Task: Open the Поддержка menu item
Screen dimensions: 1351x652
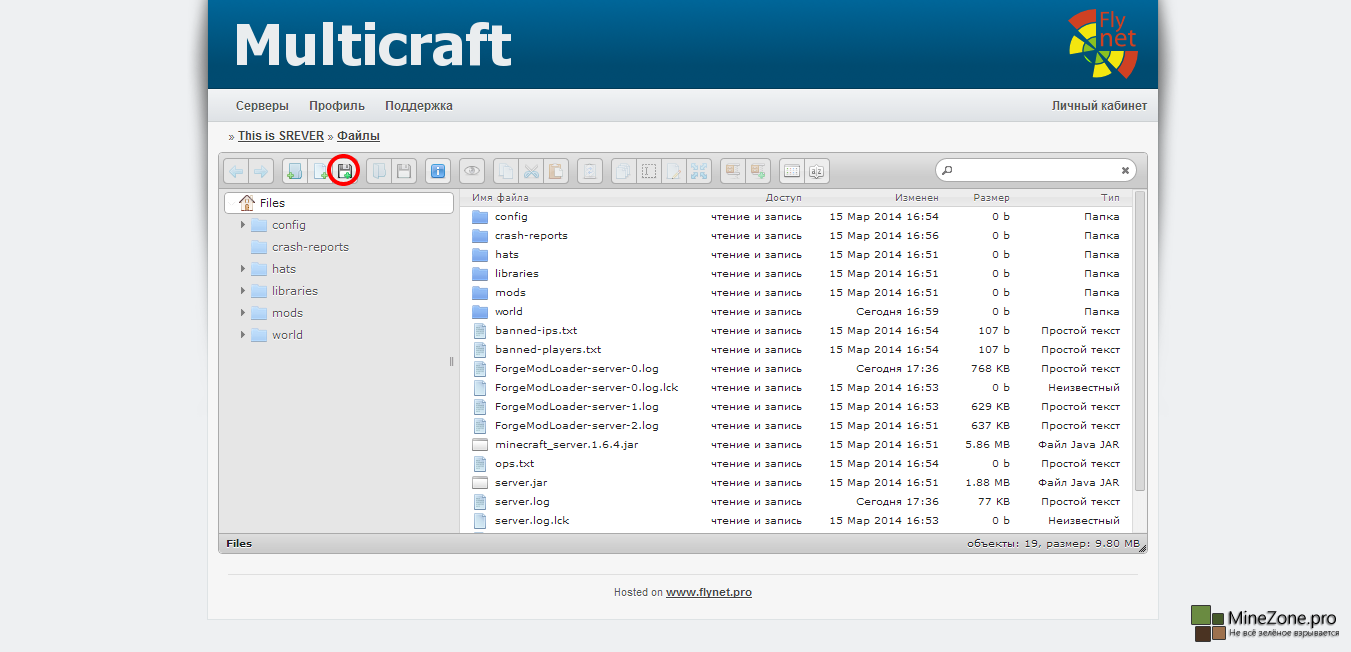Action: point(418,106)
